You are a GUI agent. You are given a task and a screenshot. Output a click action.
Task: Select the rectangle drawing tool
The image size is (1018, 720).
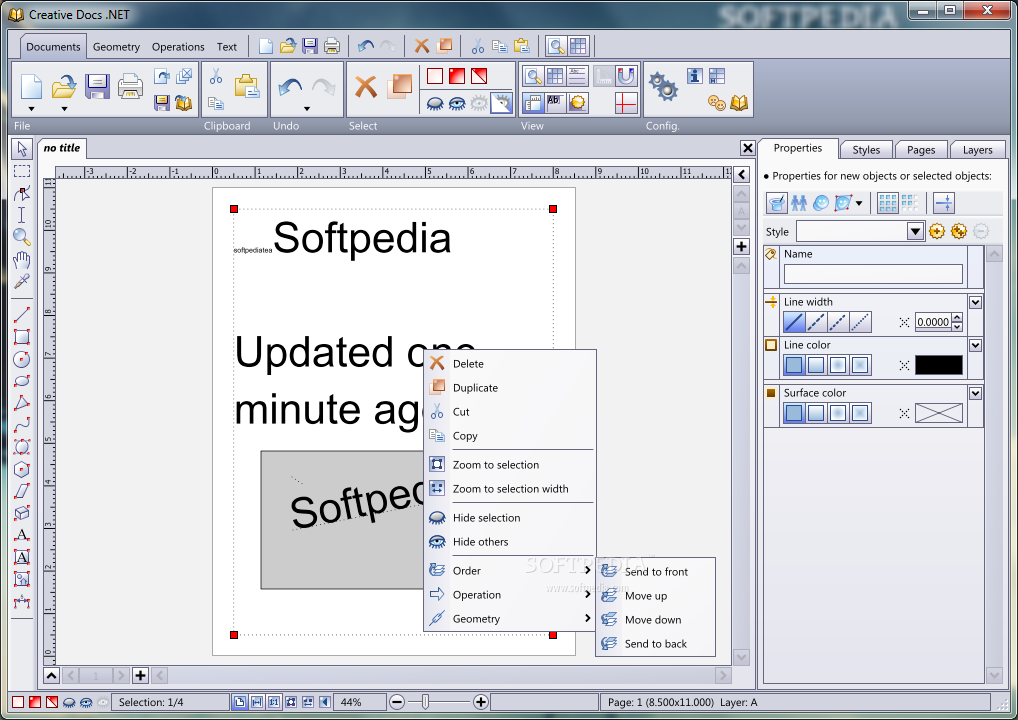click(22, 337)
